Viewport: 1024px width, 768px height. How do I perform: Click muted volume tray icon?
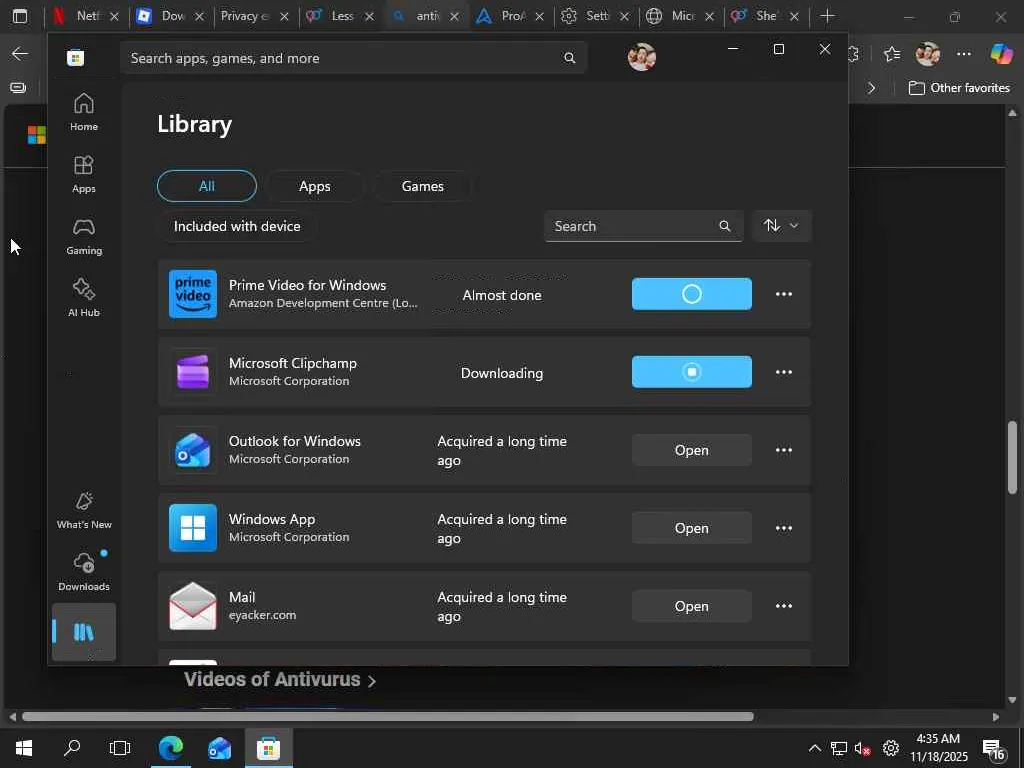coord(863,748)
